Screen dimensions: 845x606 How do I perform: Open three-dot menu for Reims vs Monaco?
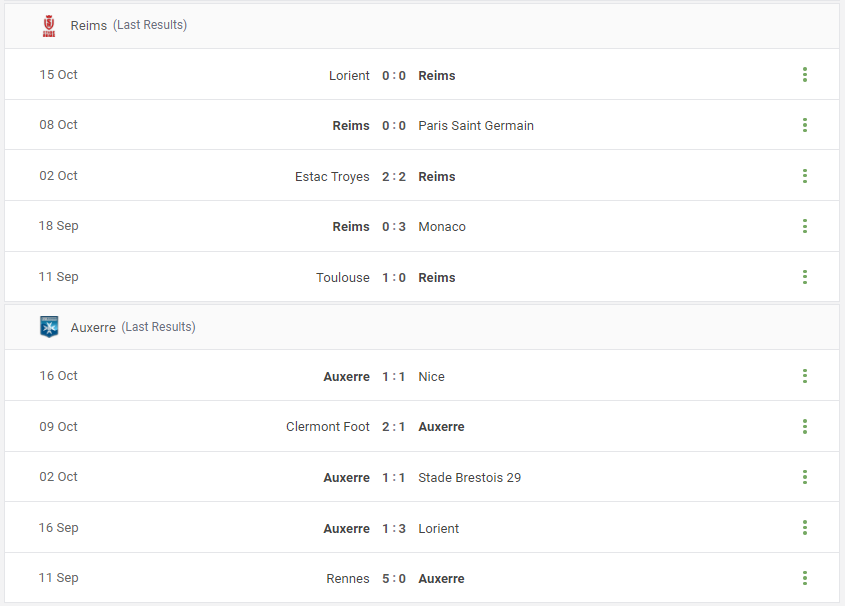[x=805, y=226]
